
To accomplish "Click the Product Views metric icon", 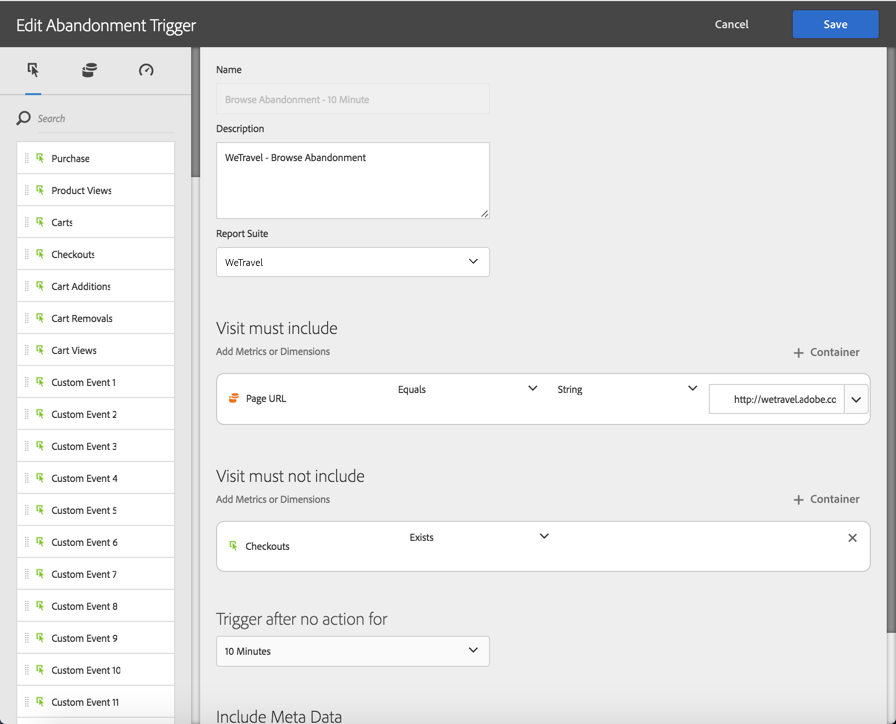I will 40,190.
